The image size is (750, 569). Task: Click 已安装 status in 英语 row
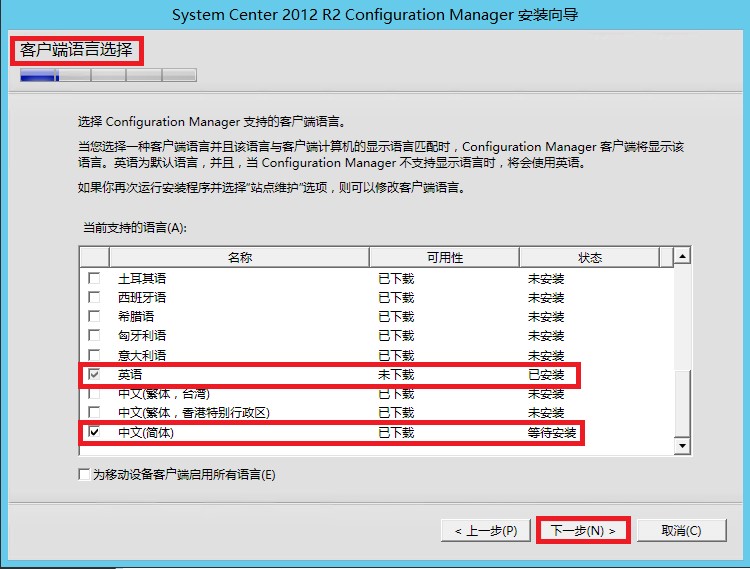(546, 374)
